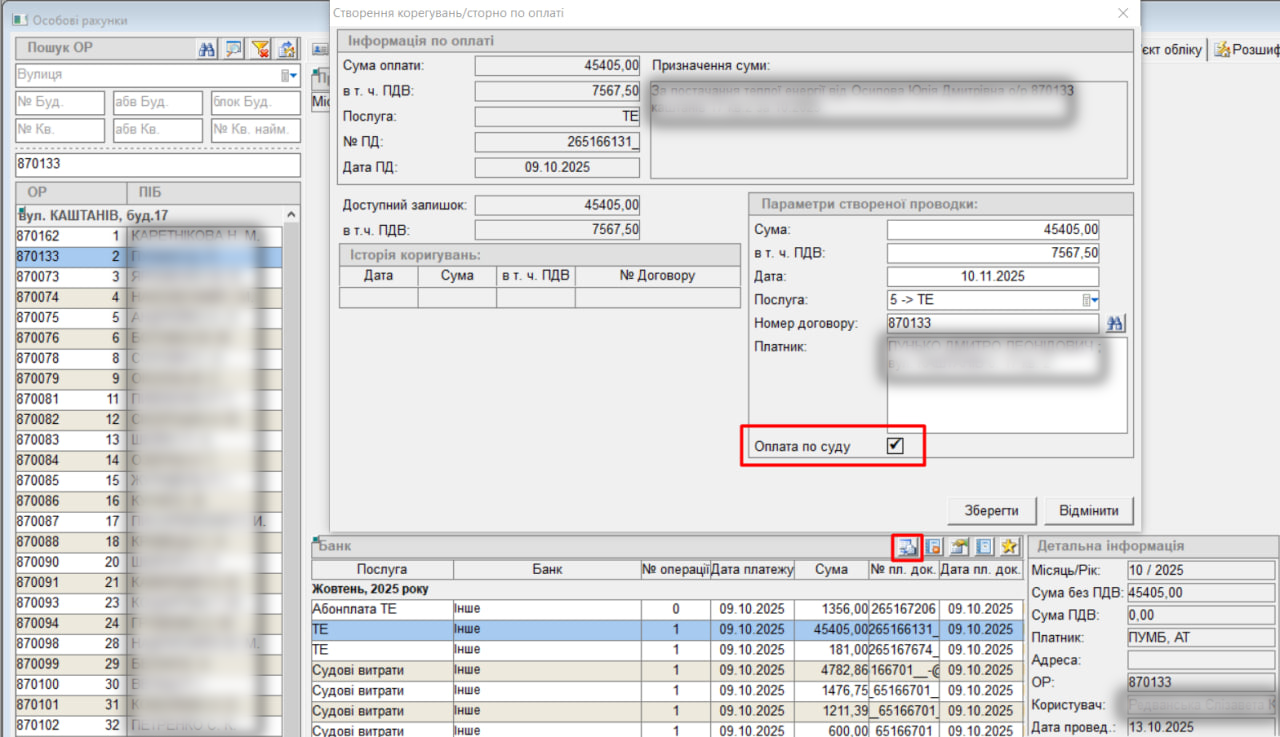Uncheck the Оплата по суду checkbox
Screen dimensions: 1280x737
pos(895,446)
